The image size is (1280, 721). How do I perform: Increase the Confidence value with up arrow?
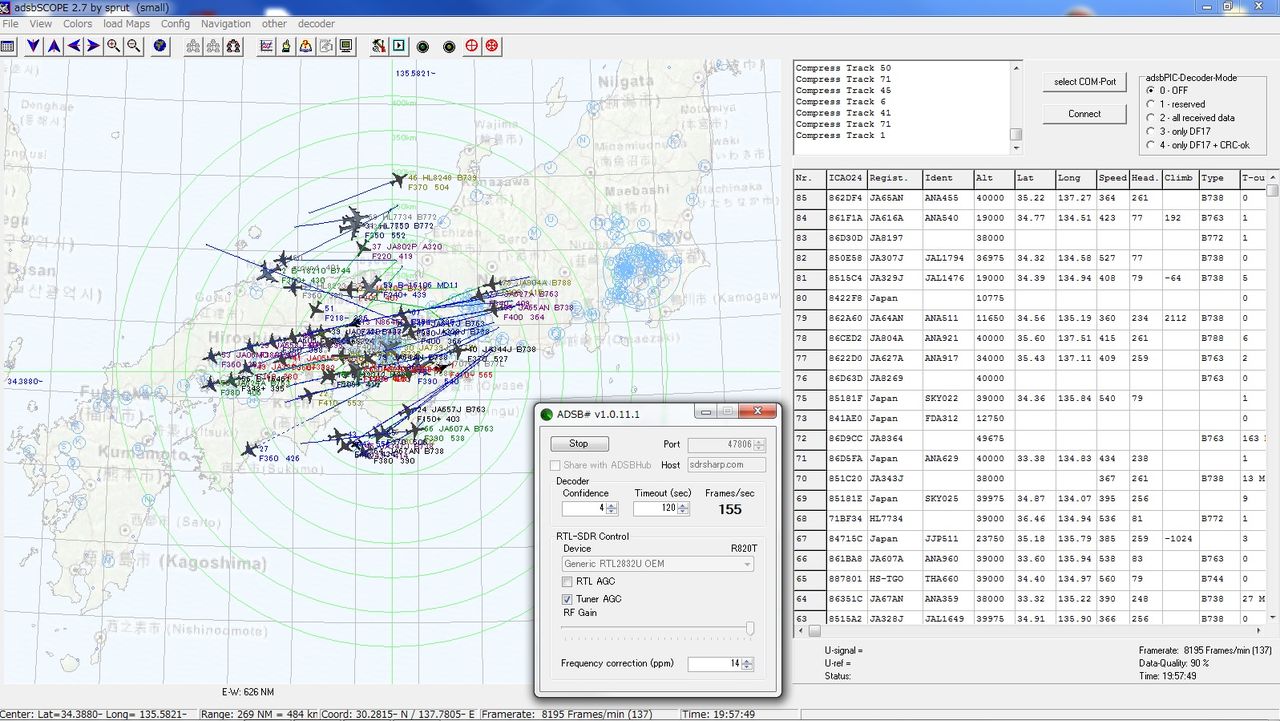pyautogui.click(x=612, y=505)
